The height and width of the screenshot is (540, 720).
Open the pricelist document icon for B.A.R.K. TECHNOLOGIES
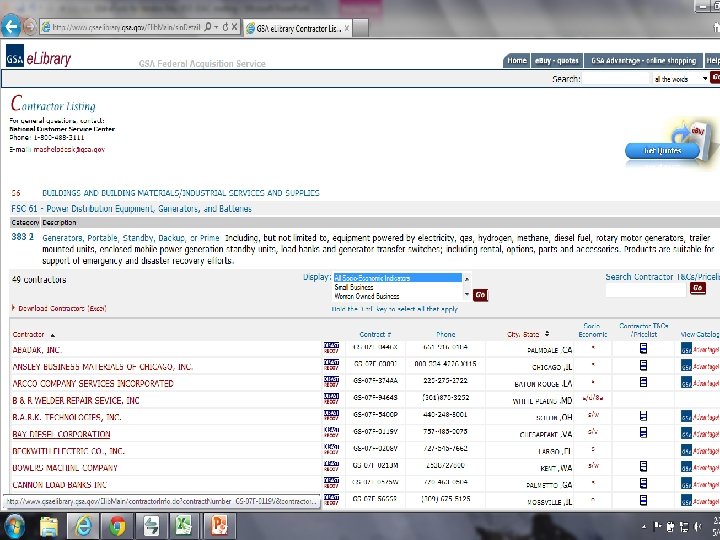(643, 416)
